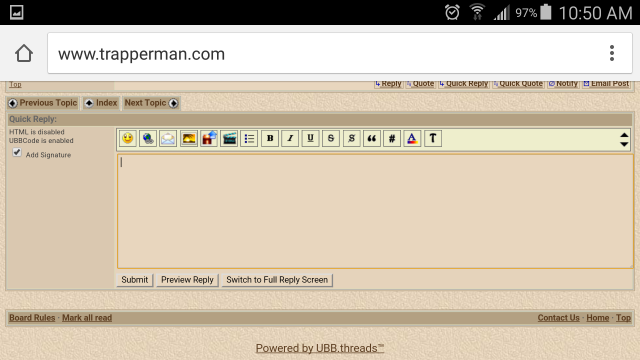This screenshot has height=360, width=640.
Task: Go to the Next Topic
Action: pos(151,103)
